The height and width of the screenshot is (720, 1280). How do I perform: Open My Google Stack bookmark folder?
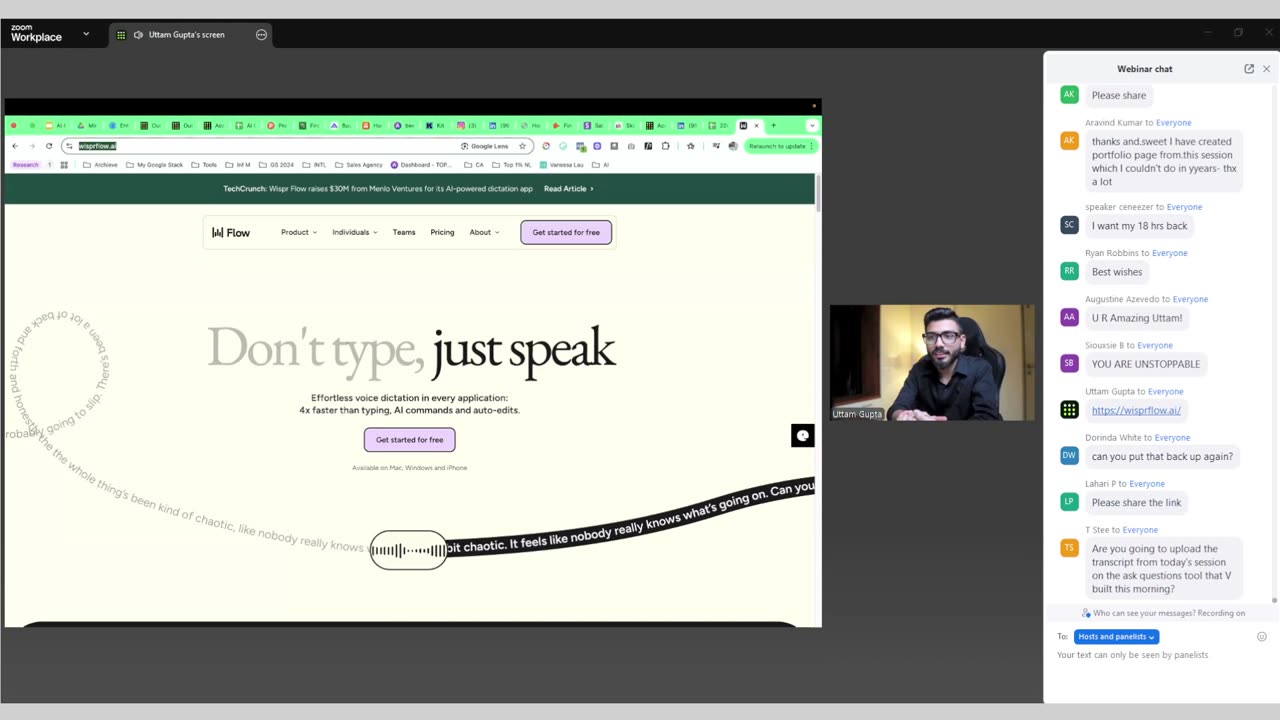point(154,165)
